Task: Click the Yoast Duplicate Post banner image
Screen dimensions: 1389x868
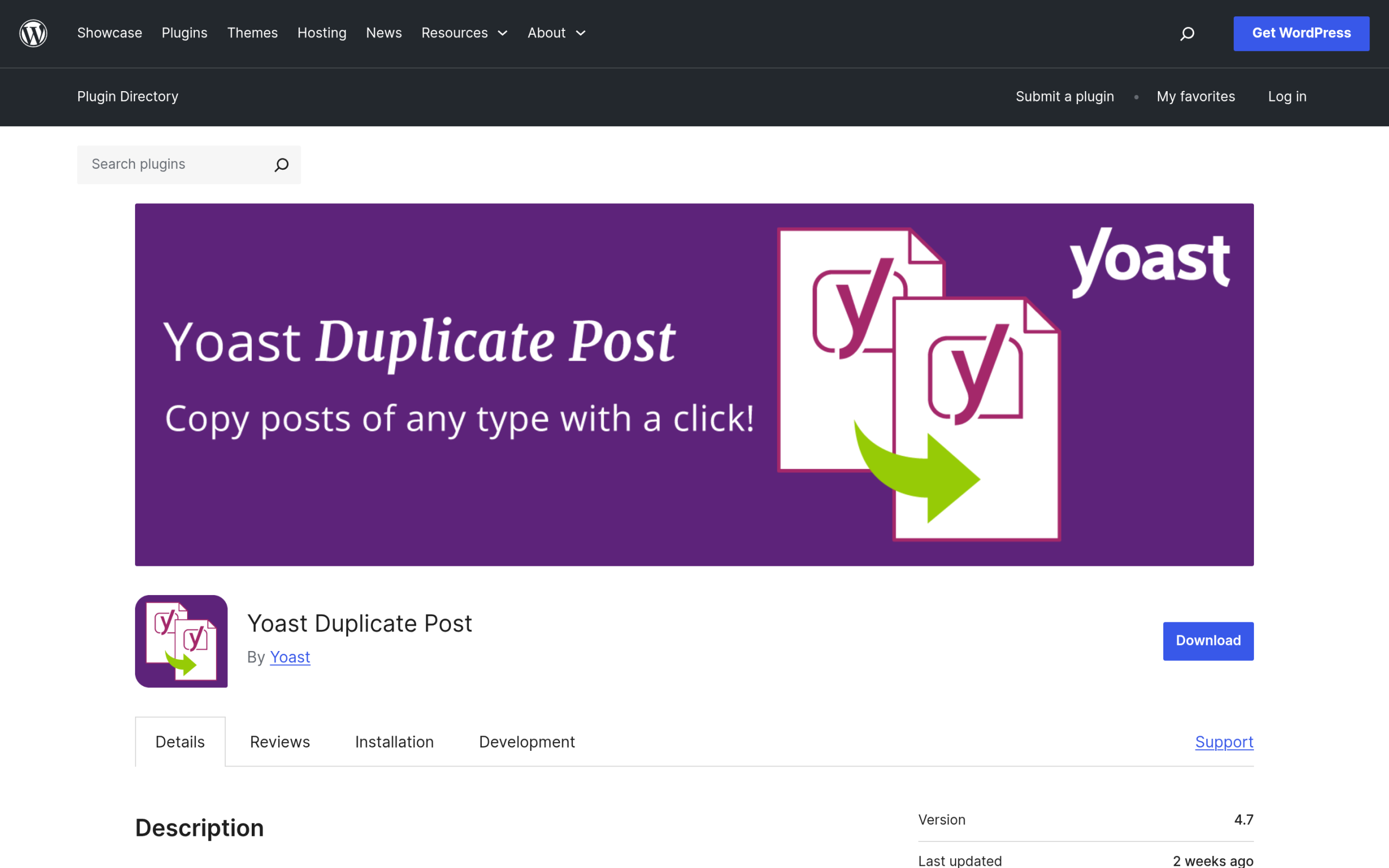Action: pyautogui.click(x=694, y=385)
